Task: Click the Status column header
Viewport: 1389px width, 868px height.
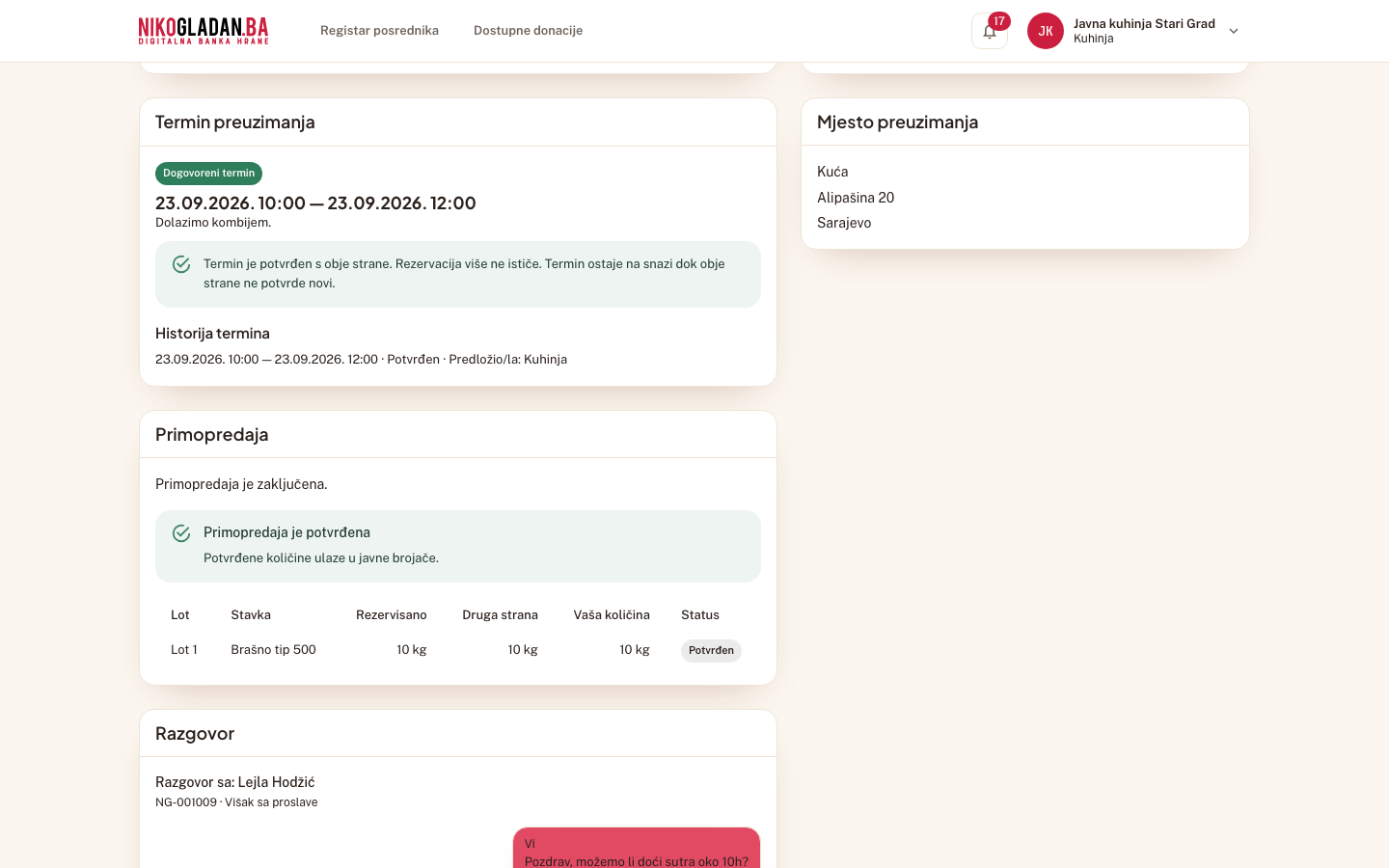Action: click(x=700, y=615)
